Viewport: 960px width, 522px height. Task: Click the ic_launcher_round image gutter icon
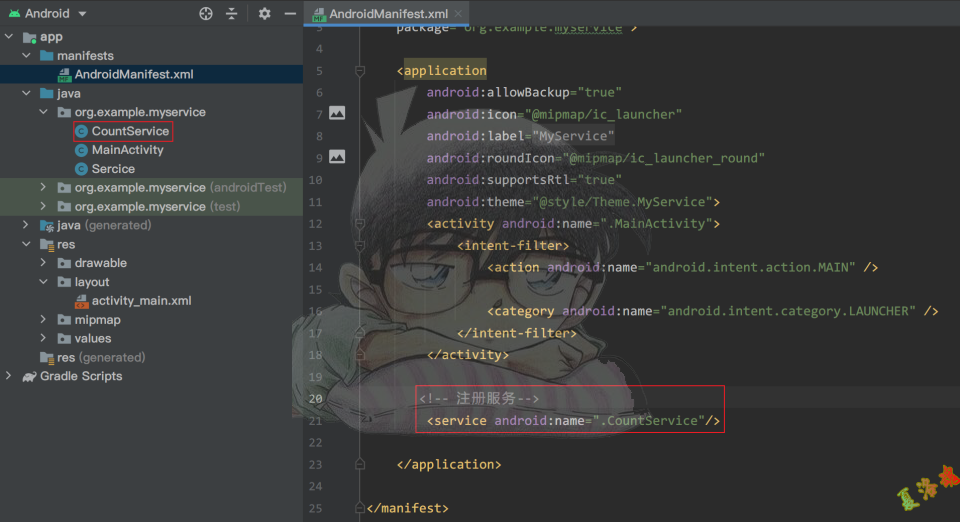tap(337, 157)
